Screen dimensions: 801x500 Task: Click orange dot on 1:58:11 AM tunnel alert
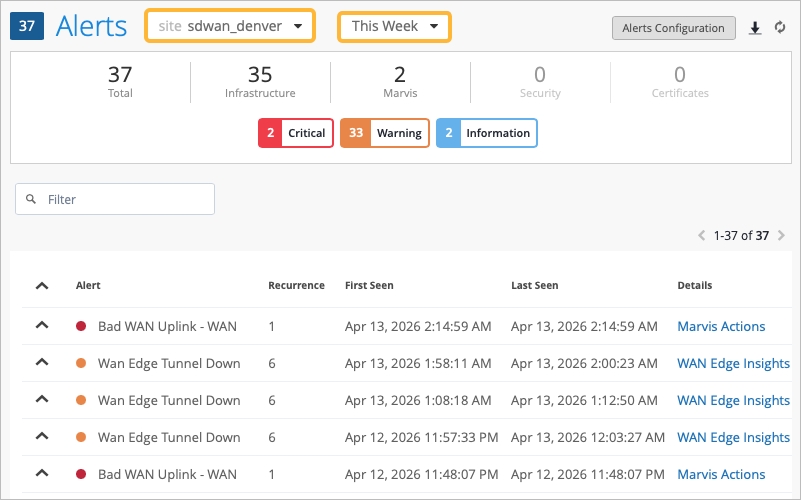tap(81, 363)
